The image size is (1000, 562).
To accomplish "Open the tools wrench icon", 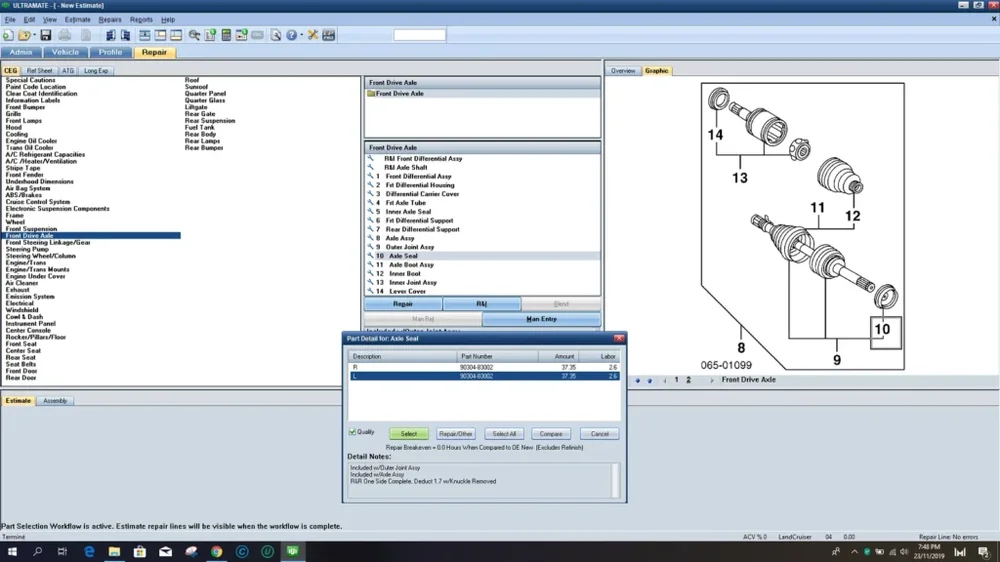I will (312, 35).
